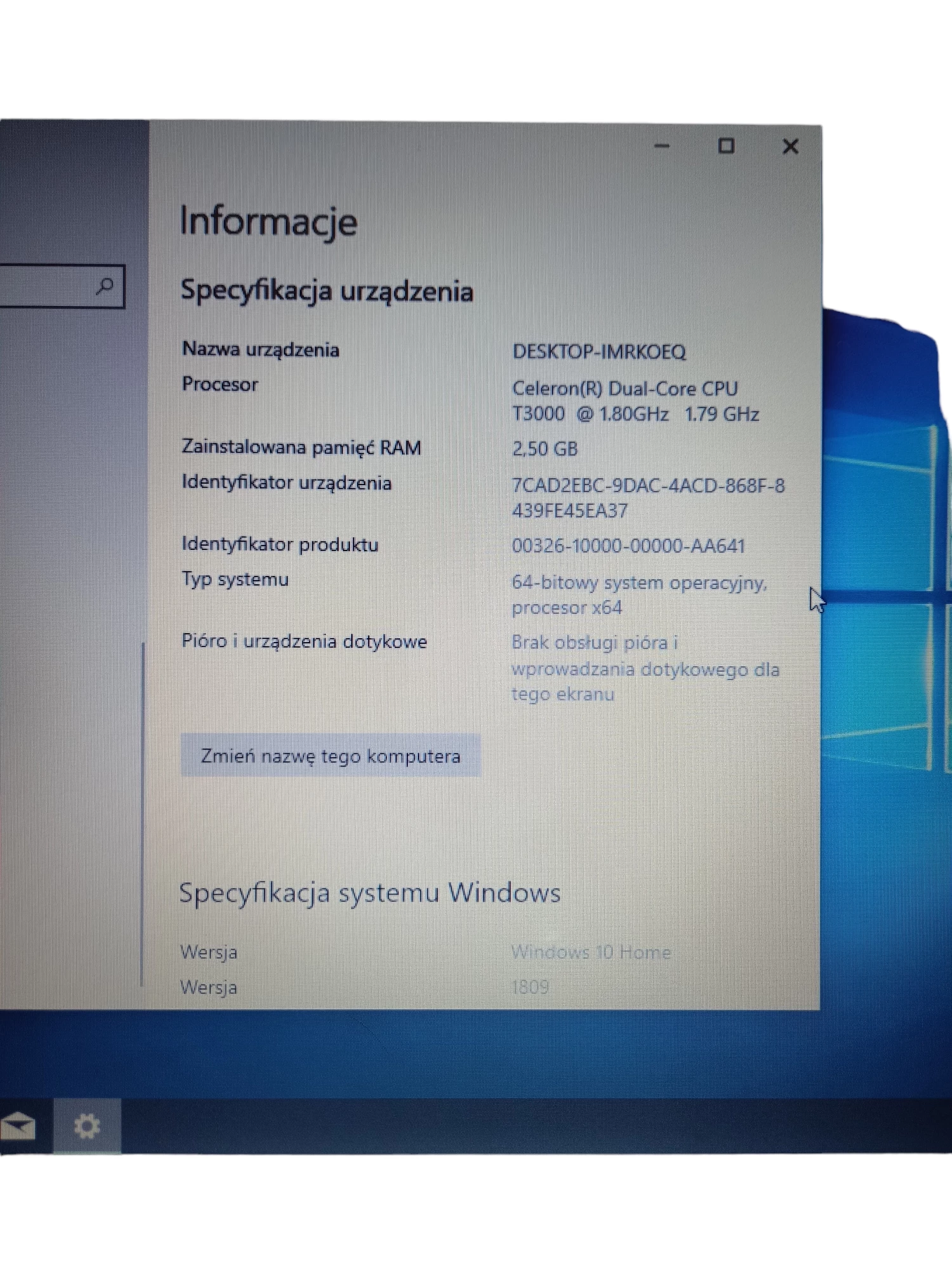Select product ID 00326-10000-00000-AA641
Image resolution: width=952 pixels, height=1270 pixels.
coord(628,546)
